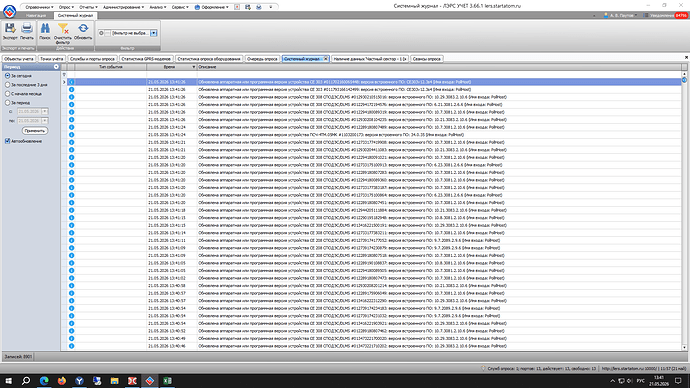This screenshot has width=690, height=388.
Task: Open File Explorer from the taskbar
Action: [114, 381]
